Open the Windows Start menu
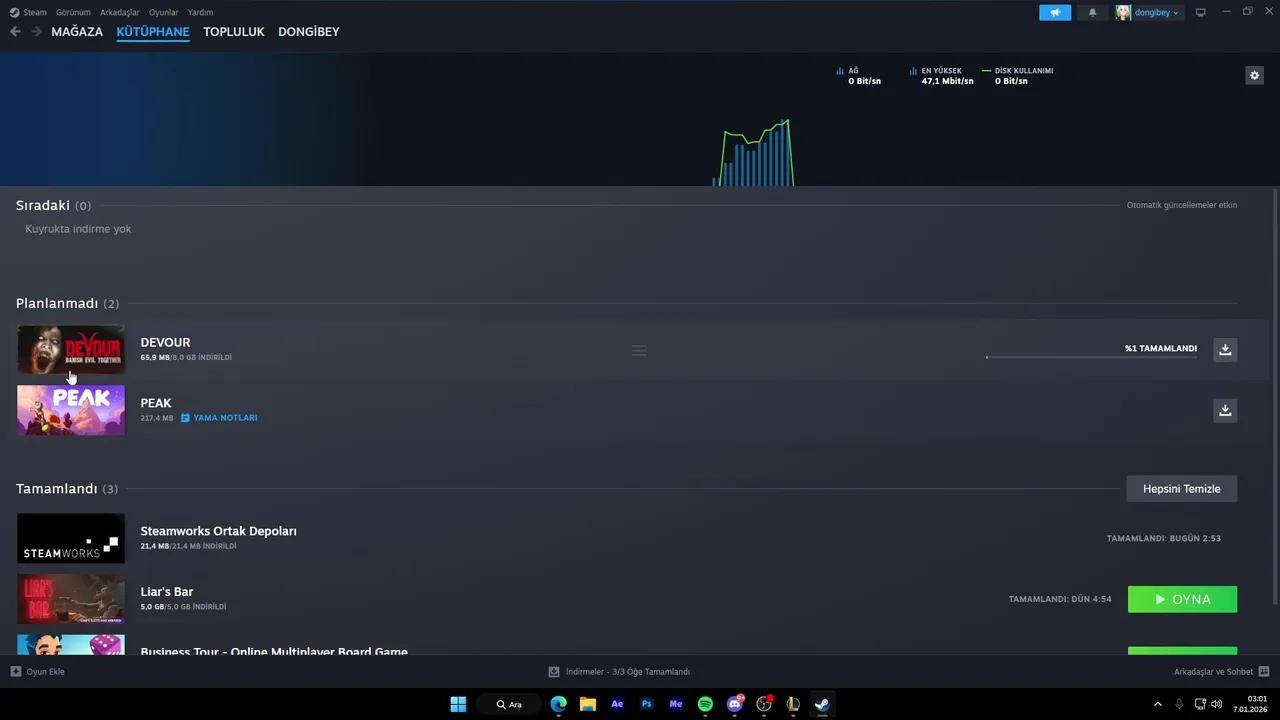This screenshot has width=1280, height=720. pyautogui.click(x=458, y=704)
